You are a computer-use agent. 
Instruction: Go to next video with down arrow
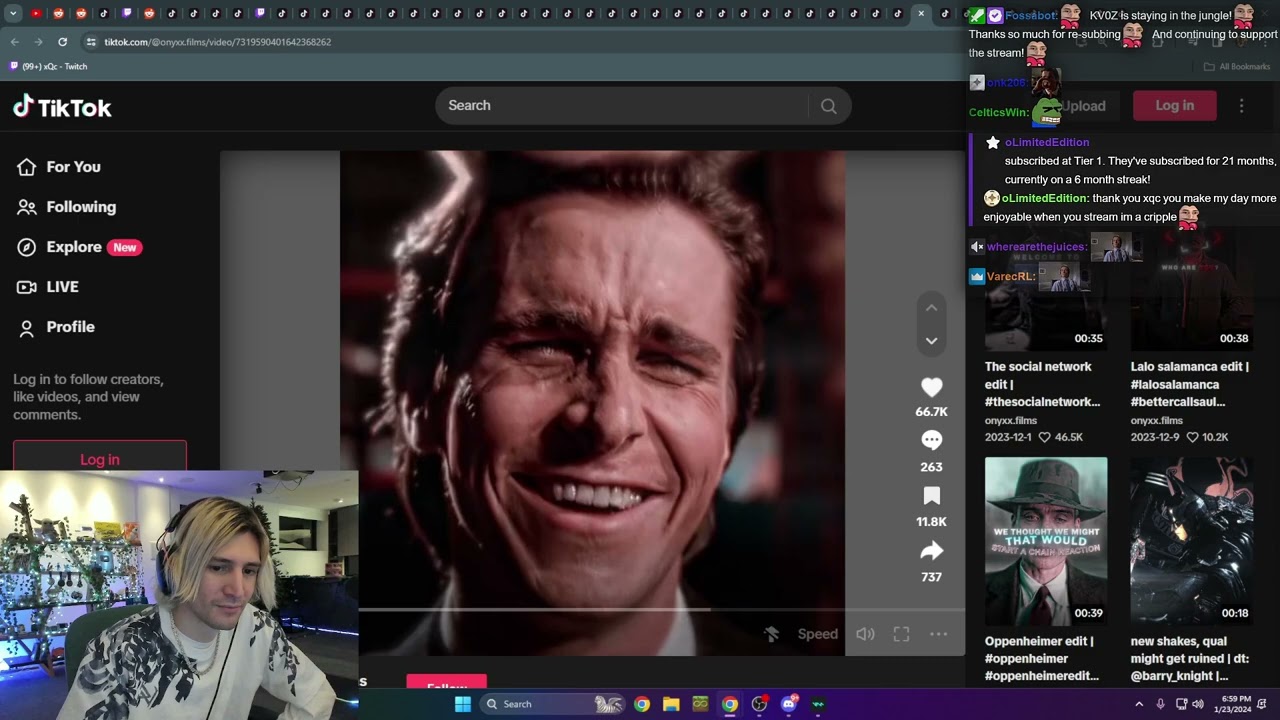click(931, 341)
